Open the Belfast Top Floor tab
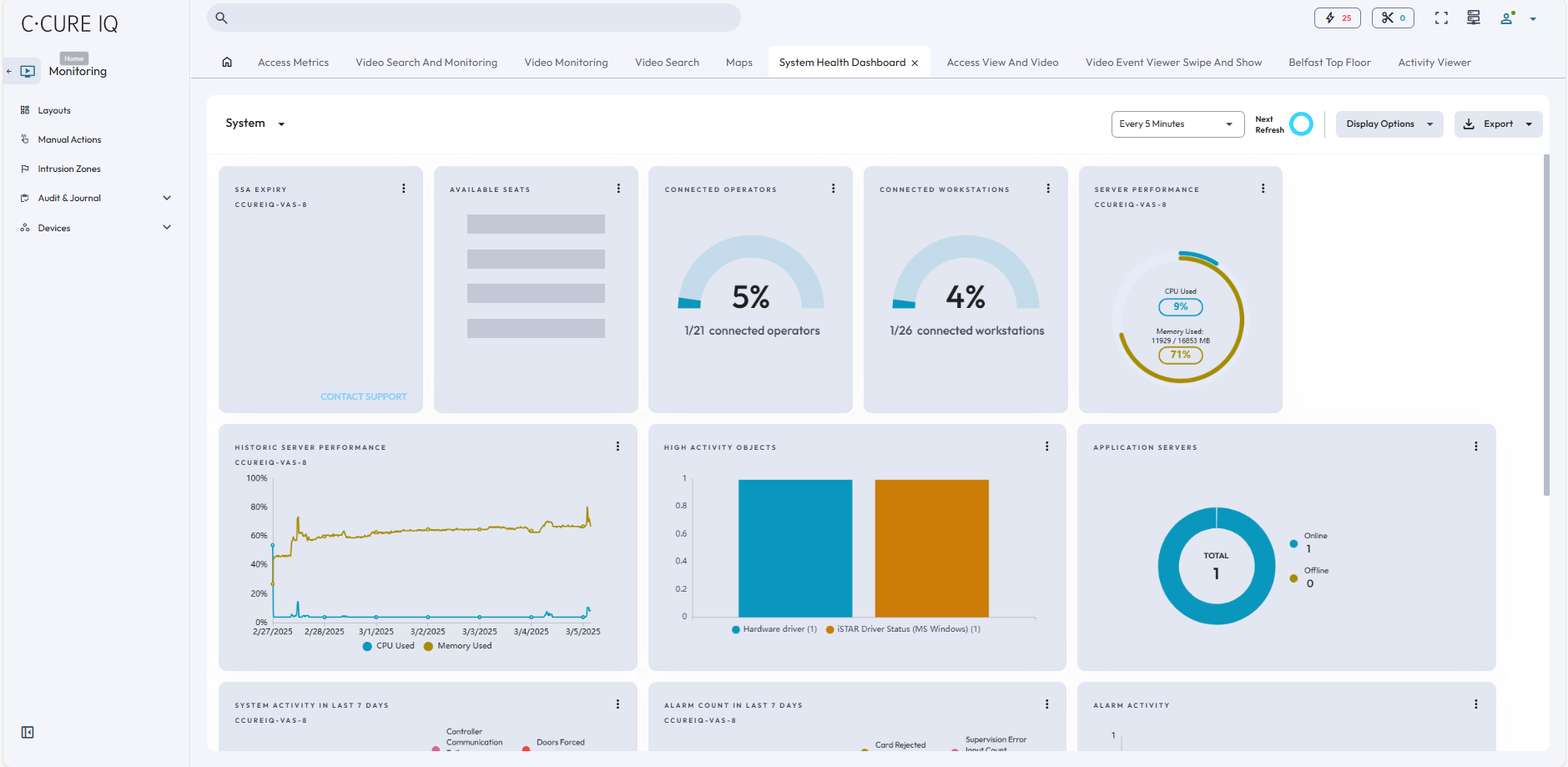Image resolution: width=1568 pixels, height=767 pixels. tap(1329, 62)
